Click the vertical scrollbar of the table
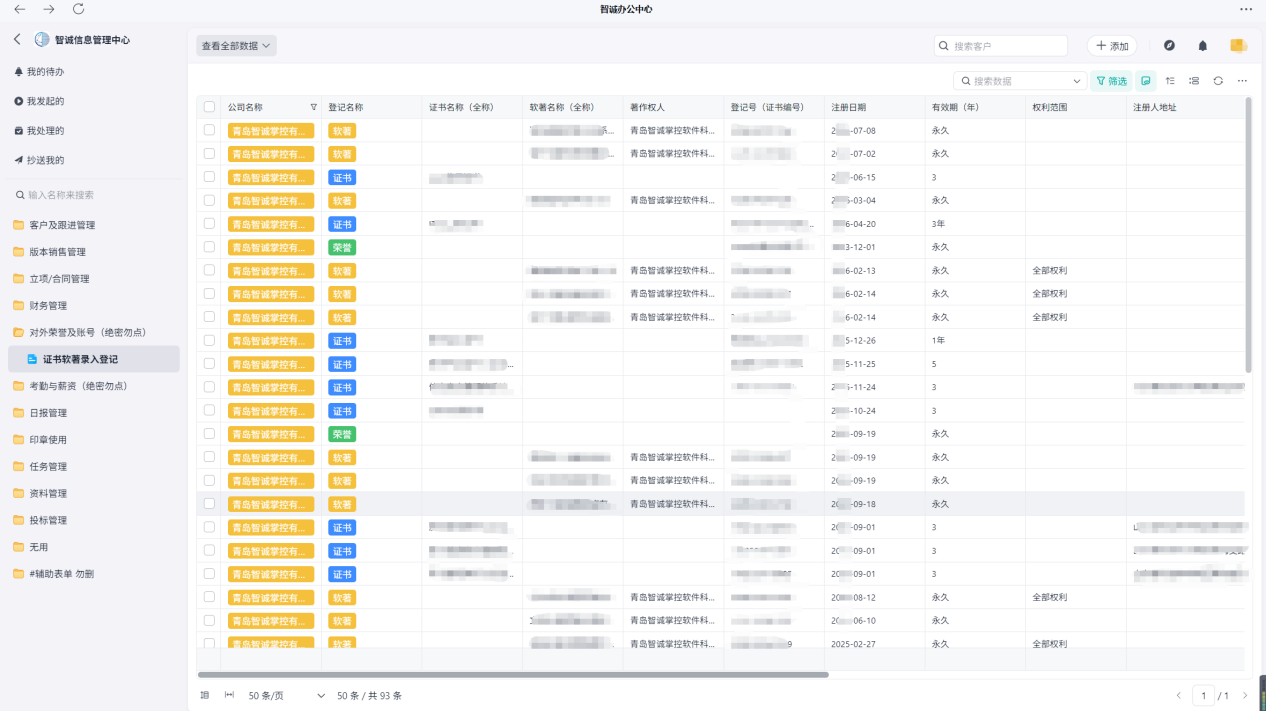 click(x=1248, y=235)
